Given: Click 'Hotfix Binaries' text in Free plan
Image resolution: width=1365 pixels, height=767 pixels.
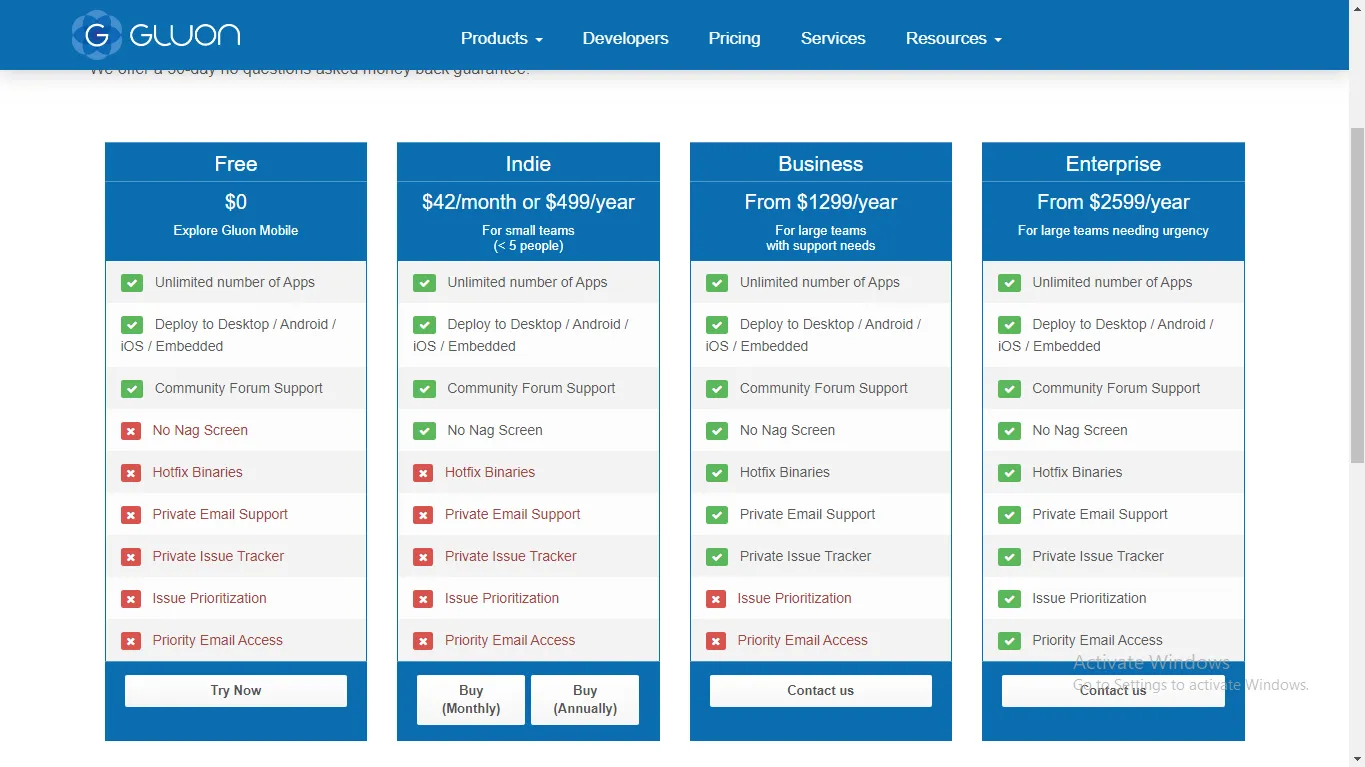Looking at the screenshot, I should pos(198,473).
